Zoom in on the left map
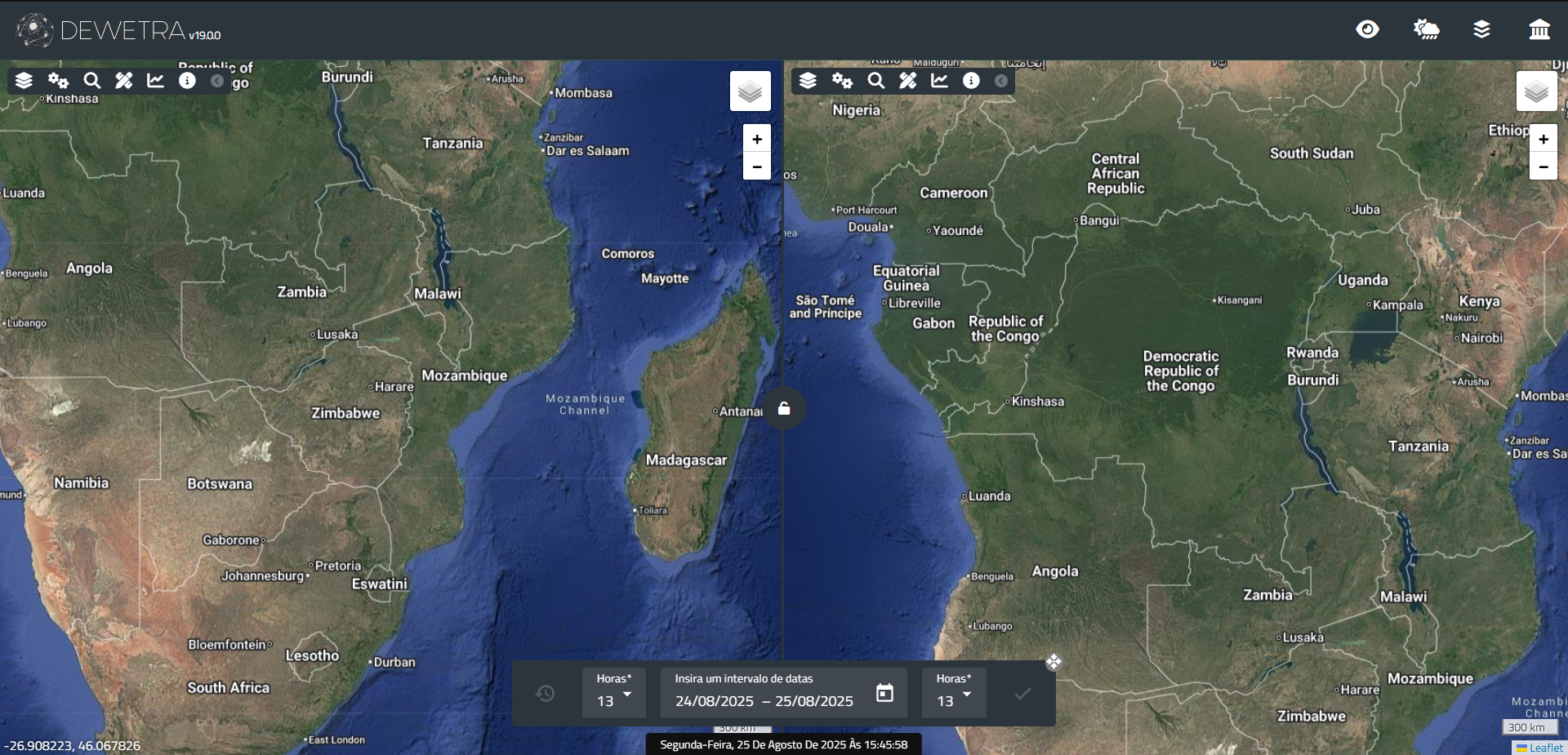Screen dimensions: 1568x755 pos(757,140)
